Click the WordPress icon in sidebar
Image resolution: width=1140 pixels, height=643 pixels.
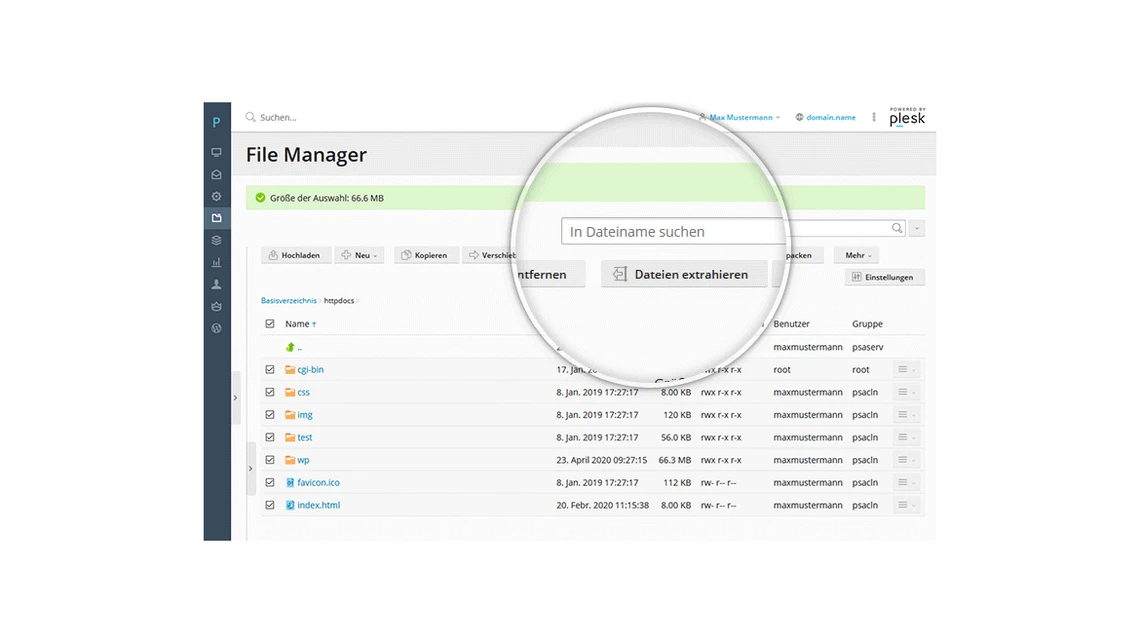point(216,328)
